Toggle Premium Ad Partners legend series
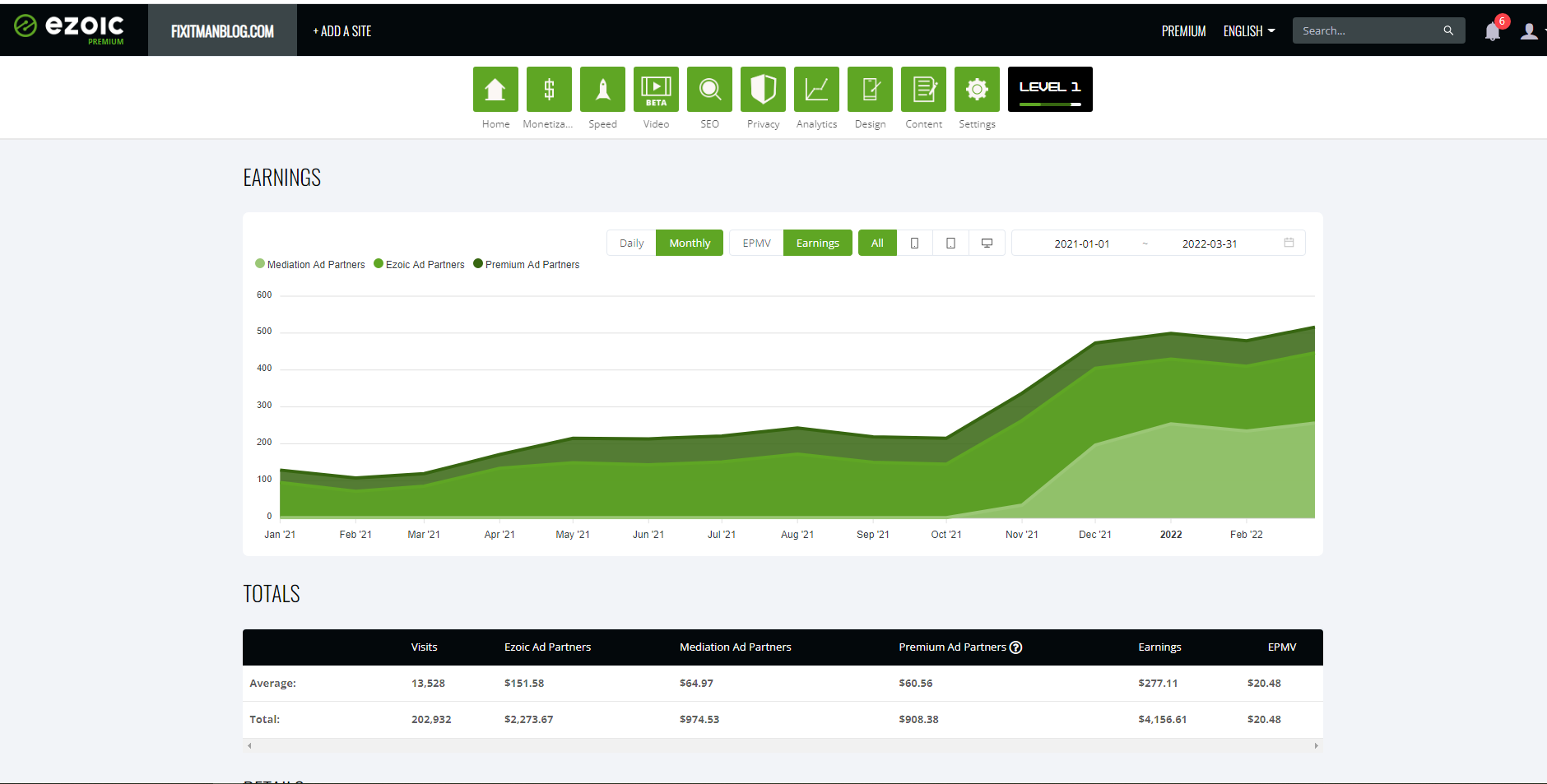The image size is (1547, 784). coord(527,264)
